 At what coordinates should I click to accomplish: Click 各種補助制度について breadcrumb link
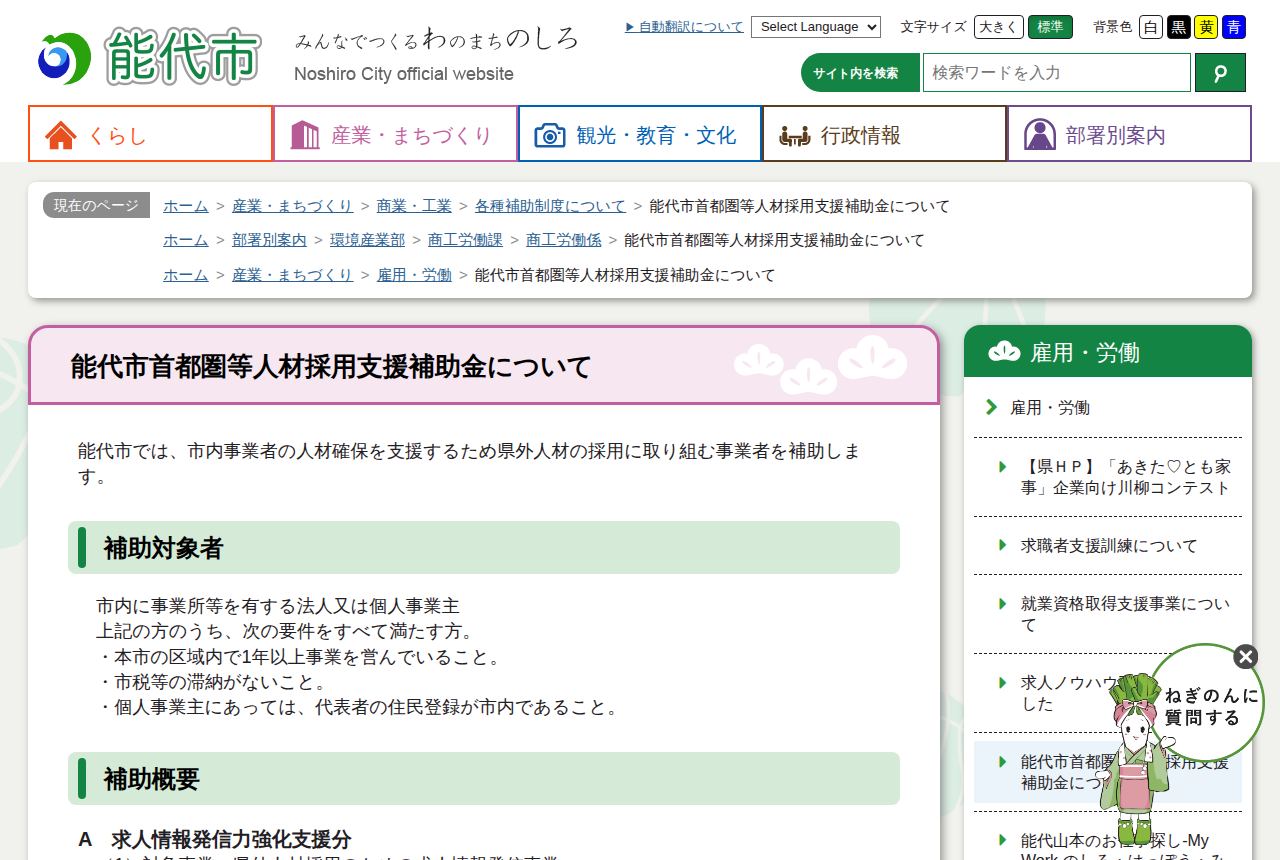click(x=550, y=206)
